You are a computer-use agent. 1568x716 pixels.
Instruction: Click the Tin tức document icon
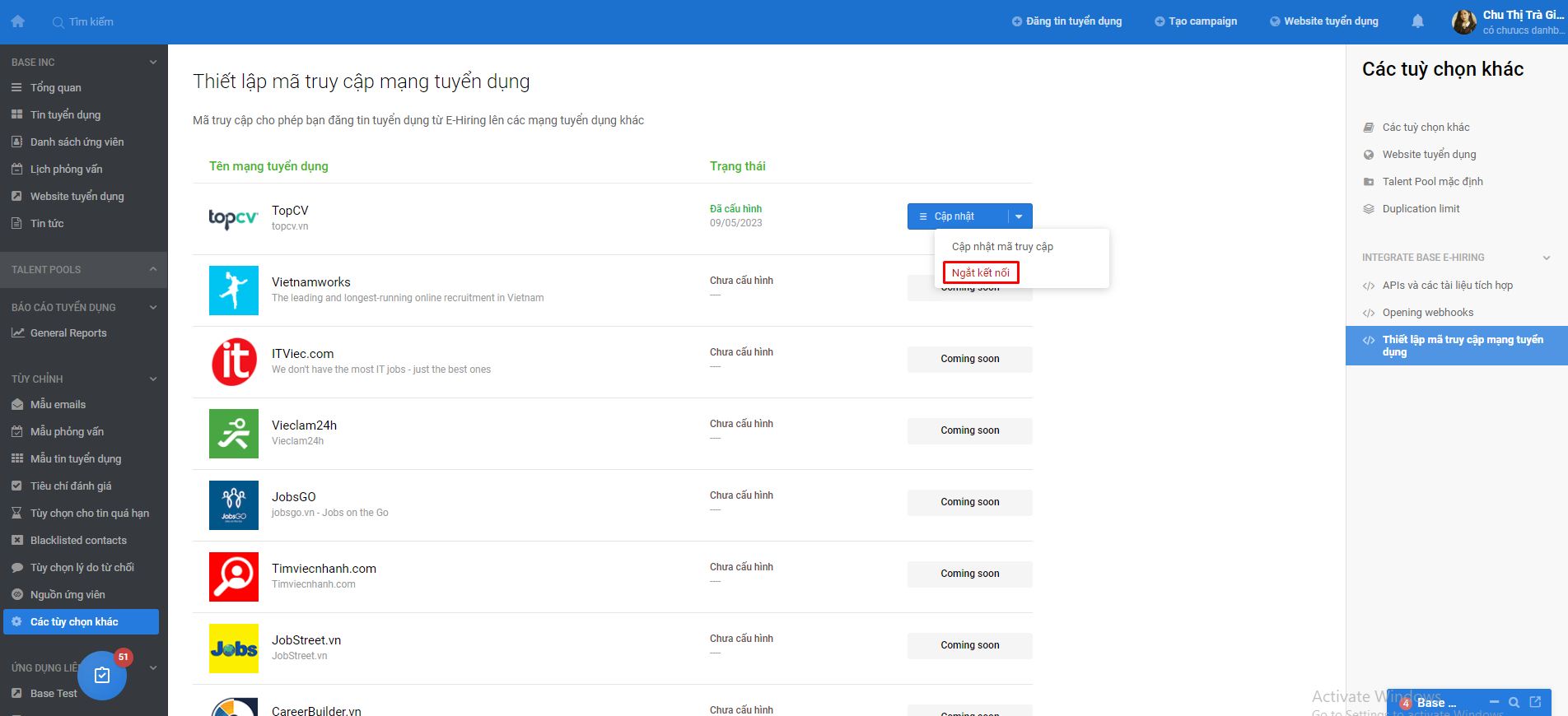click(x=16, y=223)
